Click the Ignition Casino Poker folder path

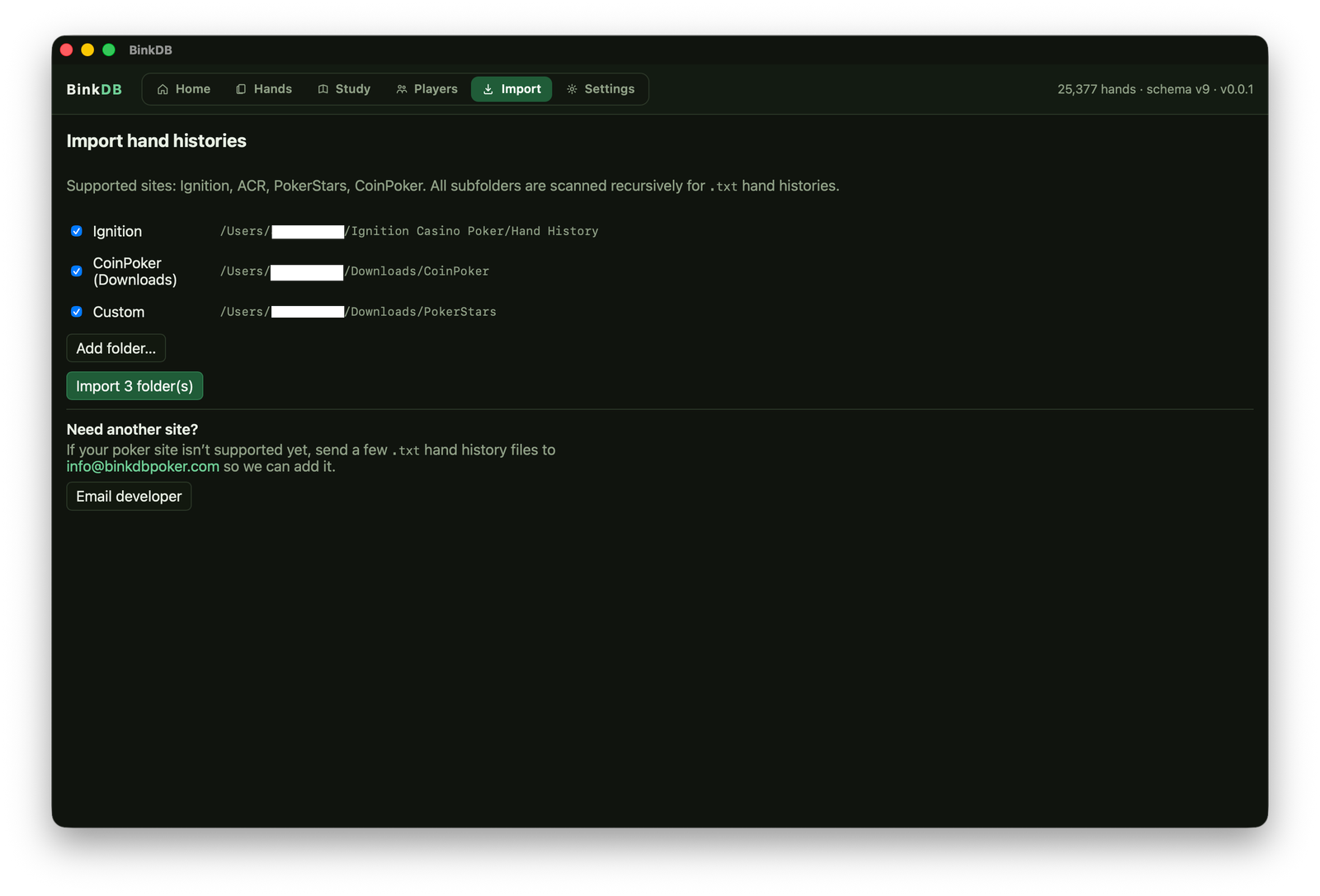[x=409, y=231]
